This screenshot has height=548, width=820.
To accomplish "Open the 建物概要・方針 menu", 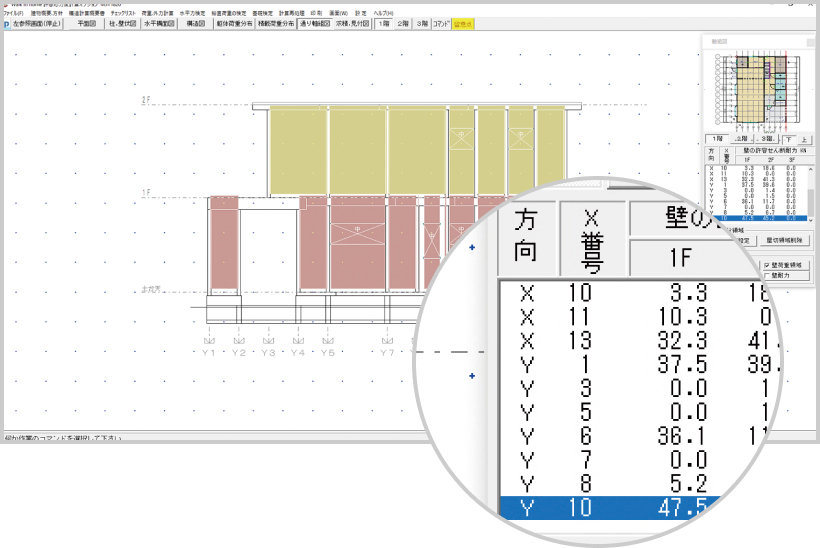I will [47, 13].
